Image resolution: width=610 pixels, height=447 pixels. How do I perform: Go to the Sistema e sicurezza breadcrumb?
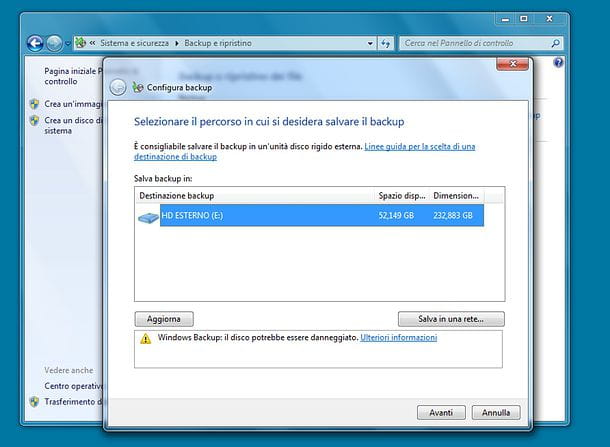click(135, 43)
